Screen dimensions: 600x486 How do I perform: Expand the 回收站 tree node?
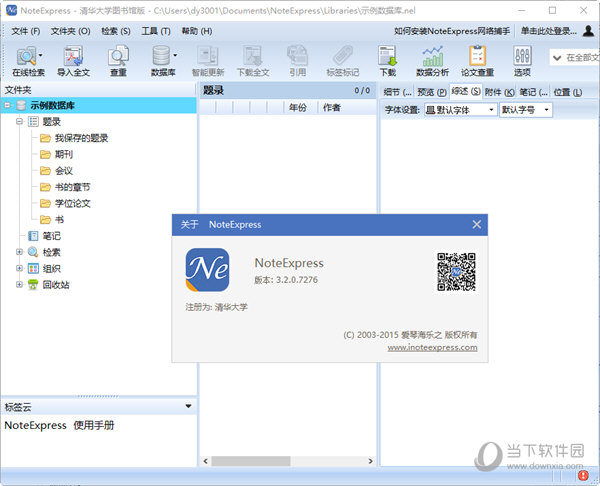tap(19, 284)
